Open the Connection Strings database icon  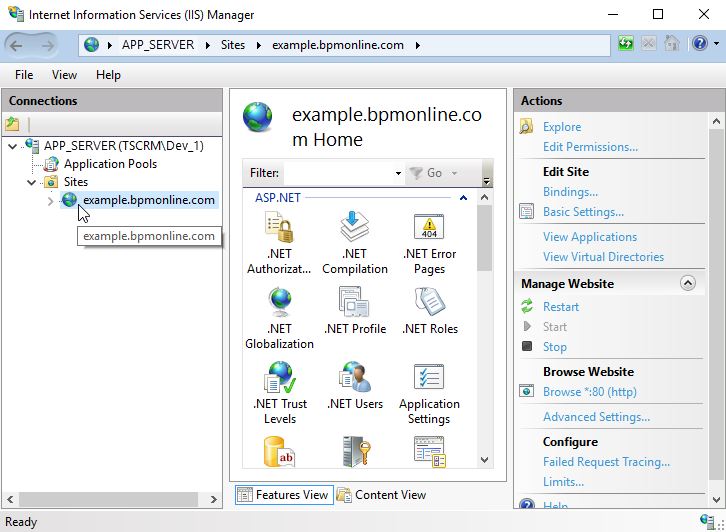pyautogui.click(x=279, y=451)
